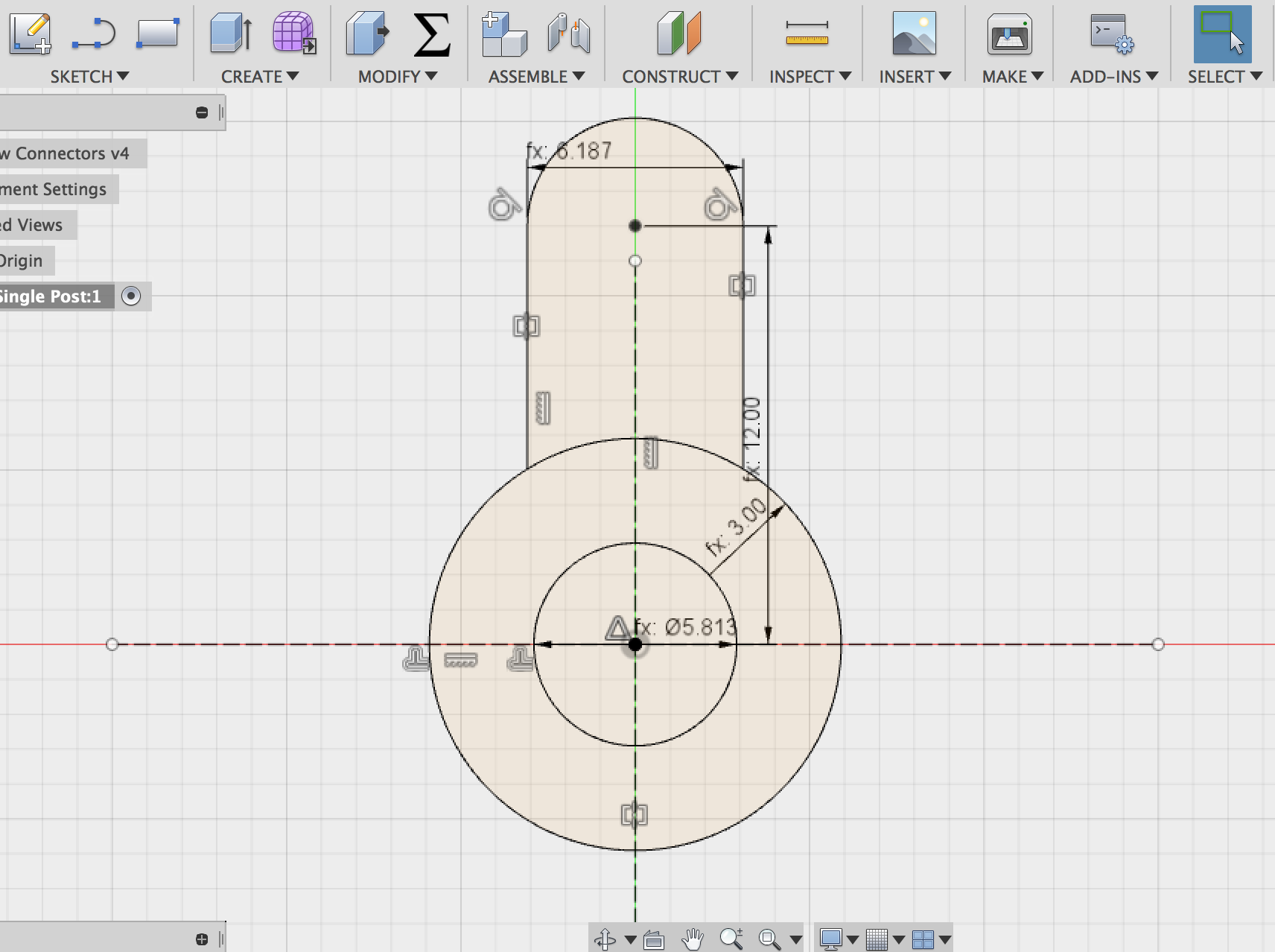Expand the Viewports dropdown arrow
Screen dimensions: 1275x952
pos(945,940)
